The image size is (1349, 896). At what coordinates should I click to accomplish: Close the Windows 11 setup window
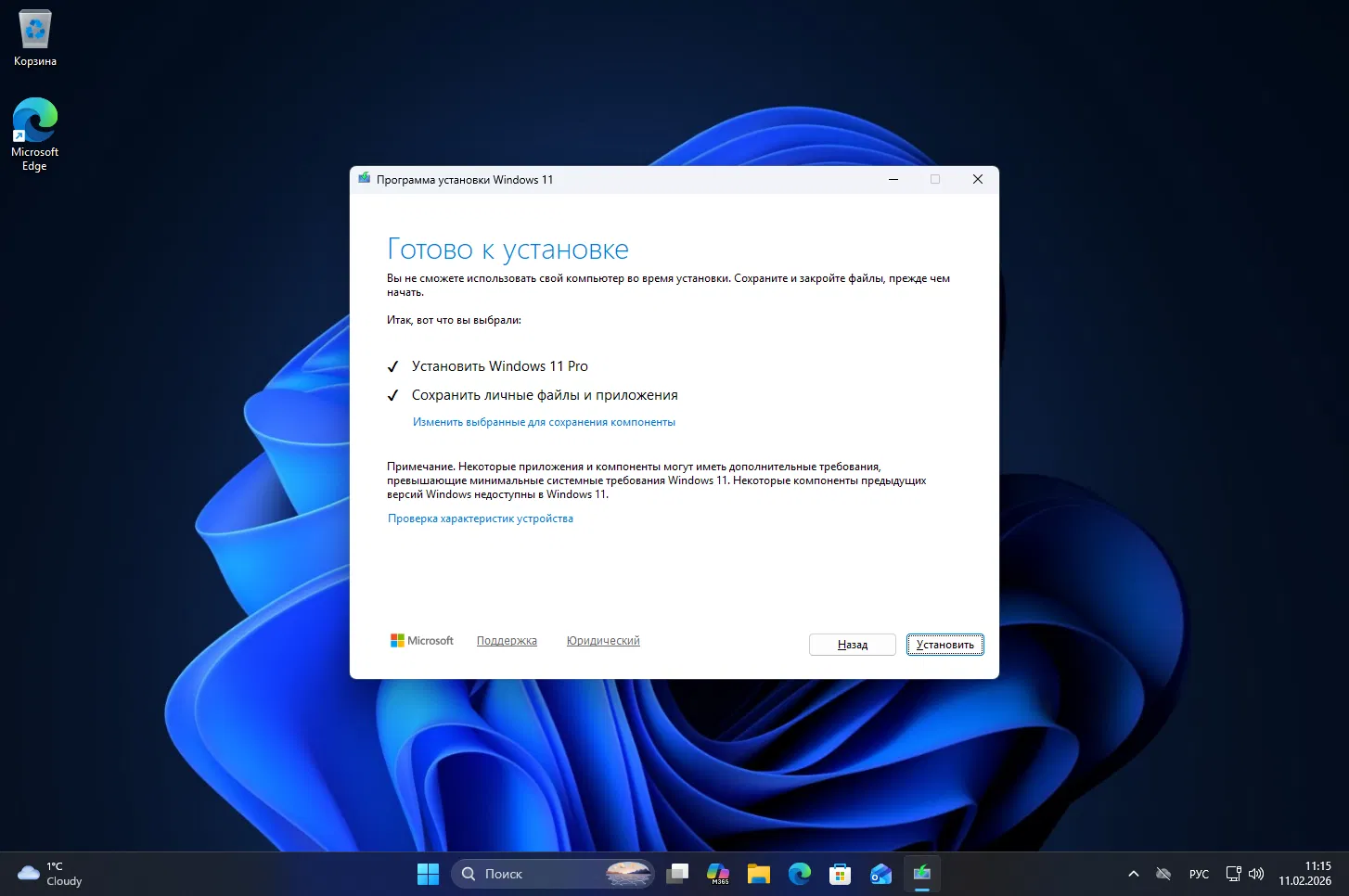[x=978, y=179]
